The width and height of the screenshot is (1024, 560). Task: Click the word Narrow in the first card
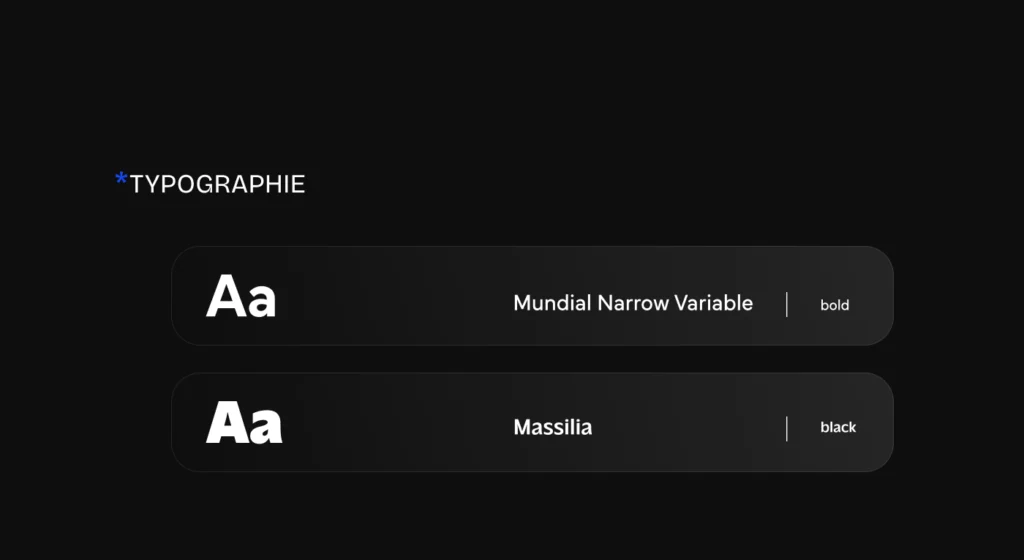[633, 303]
